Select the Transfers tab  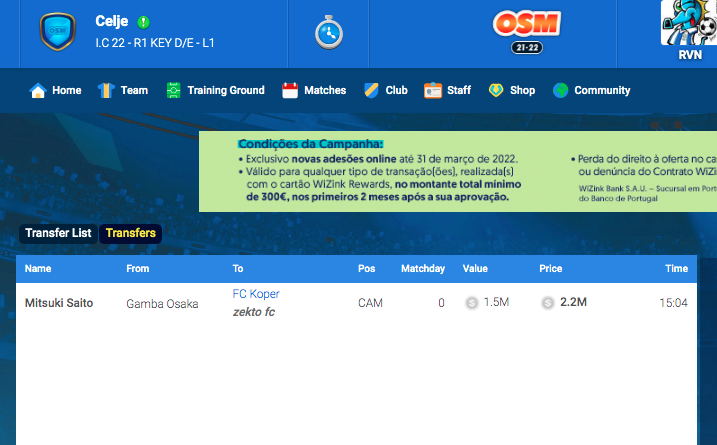pyautogui.click(x=131, y=233)
